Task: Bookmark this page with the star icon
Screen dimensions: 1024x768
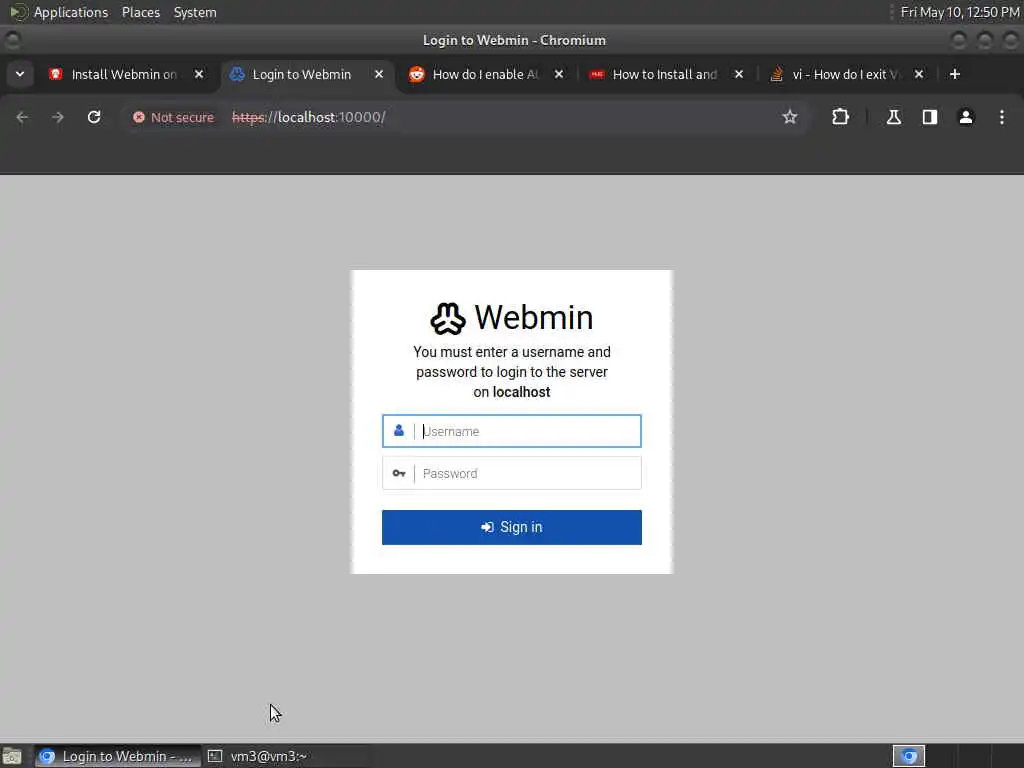Action: pyautogui.click(x=790, y=117)
